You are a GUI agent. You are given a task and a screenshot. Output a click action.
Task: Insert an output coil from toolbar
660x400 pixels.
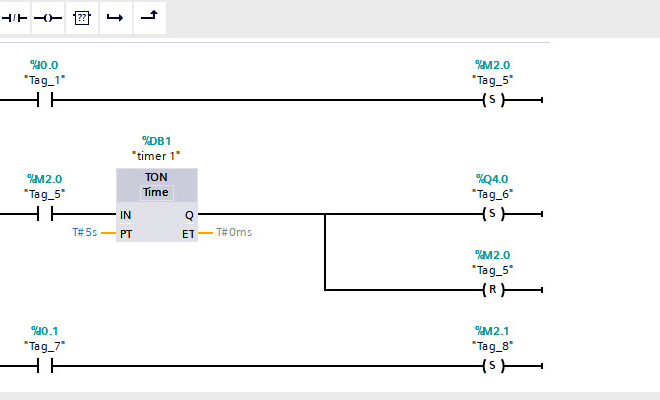(48, 18)
